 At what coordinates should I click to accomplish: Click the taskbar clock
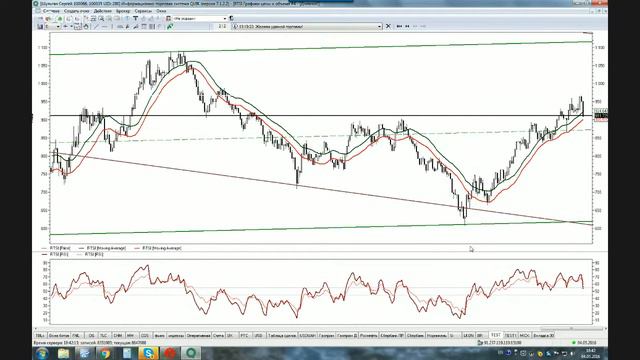[591, 353]
